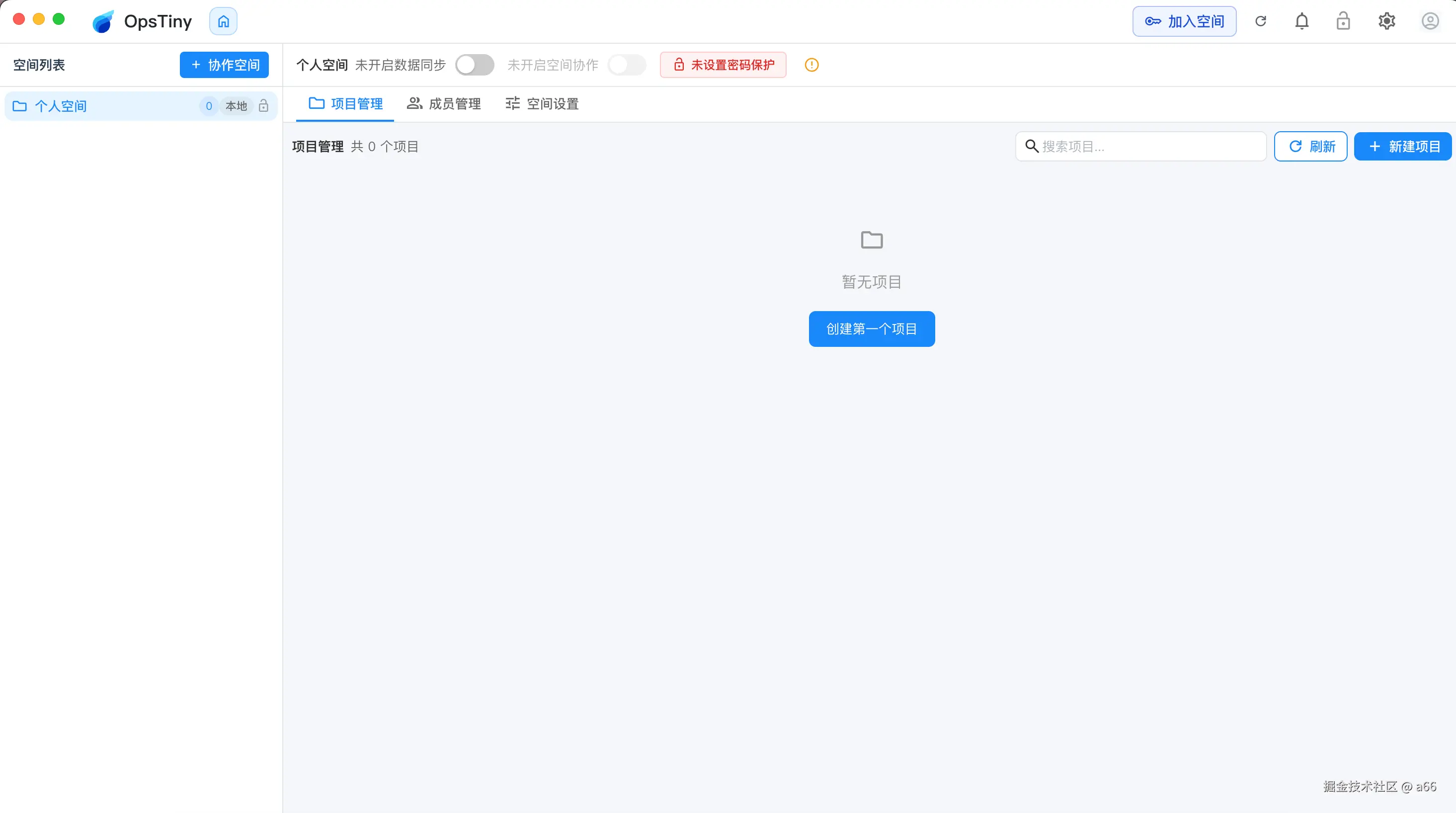The height and width of the screenshot is (813, 1456).
Task: Click the folder icon next to 个人空间
Action: (19, 106)
